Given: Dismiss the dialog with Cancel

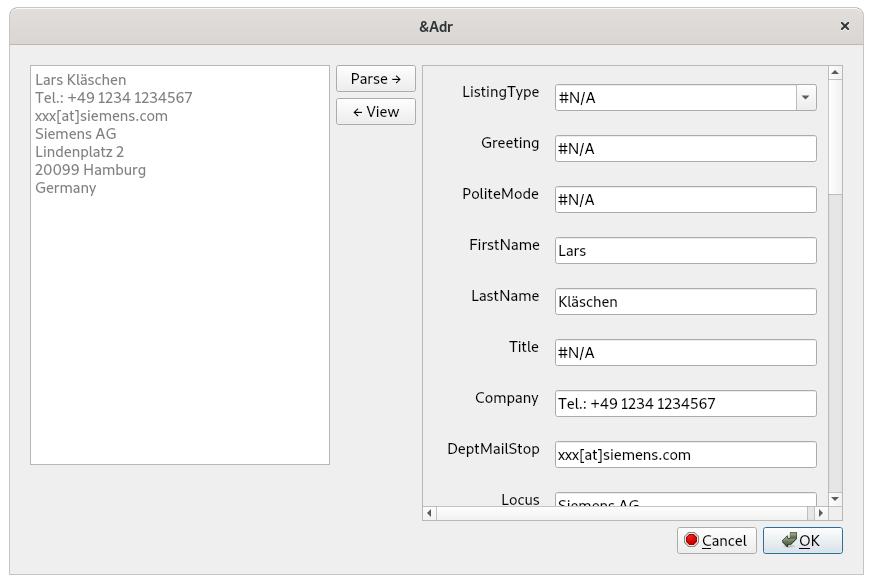Looking at the screenshot, I should point(716,540).
